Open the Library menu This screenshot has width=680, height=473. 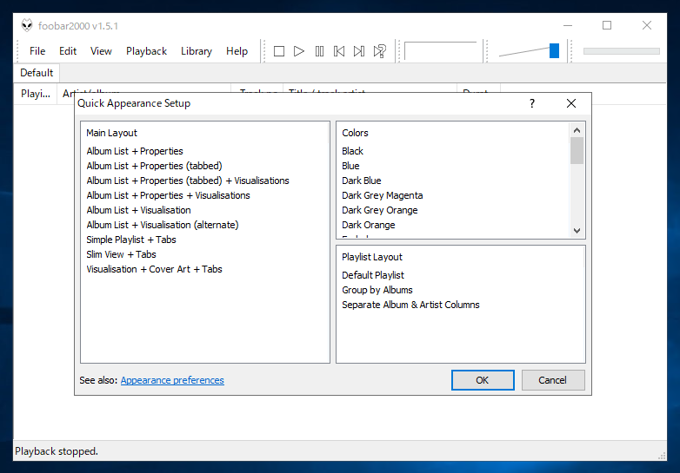(196, 51)
